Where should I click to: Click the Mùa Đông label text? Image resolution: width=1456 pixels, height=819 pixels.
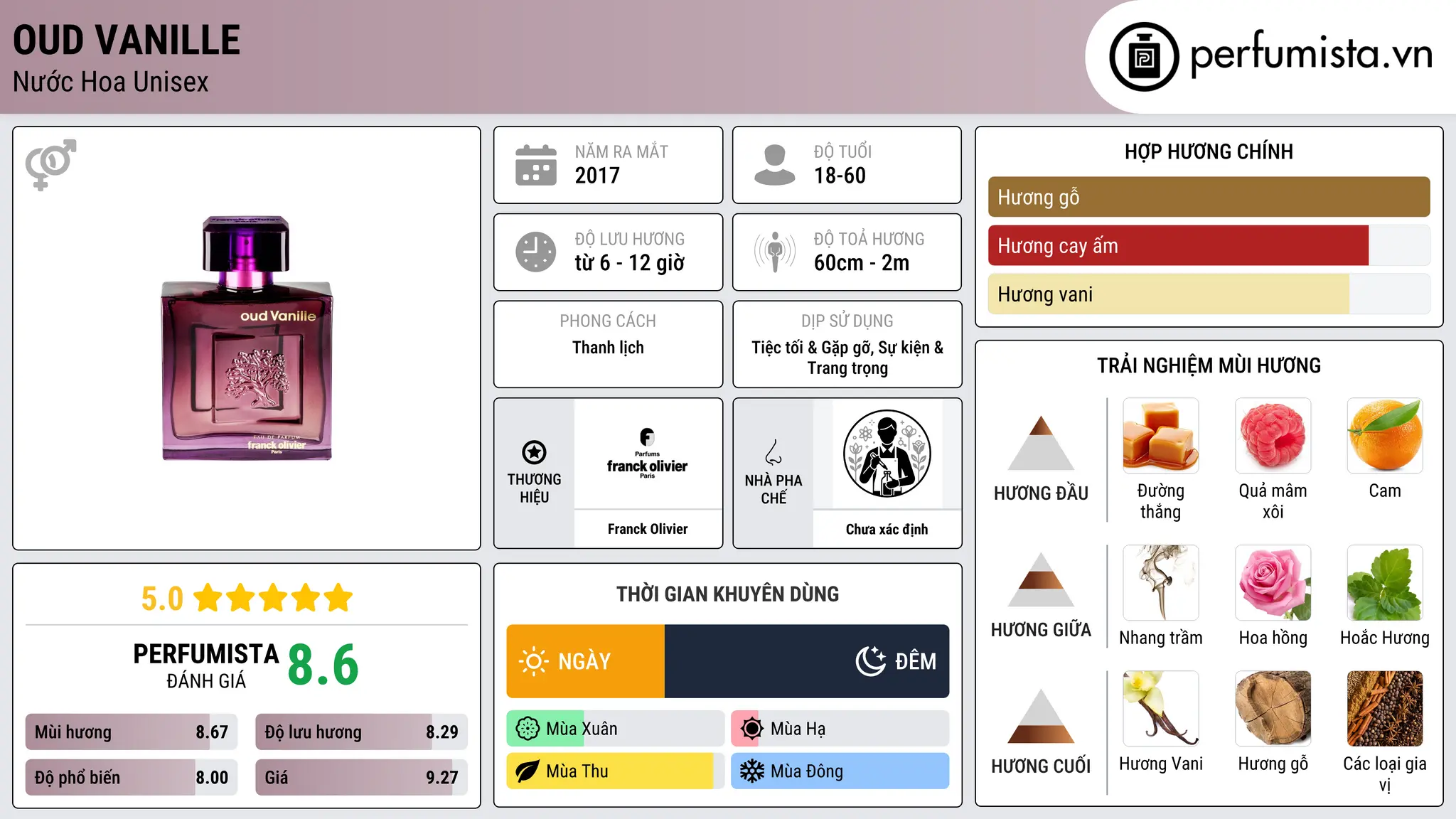[x=807, y=771]
